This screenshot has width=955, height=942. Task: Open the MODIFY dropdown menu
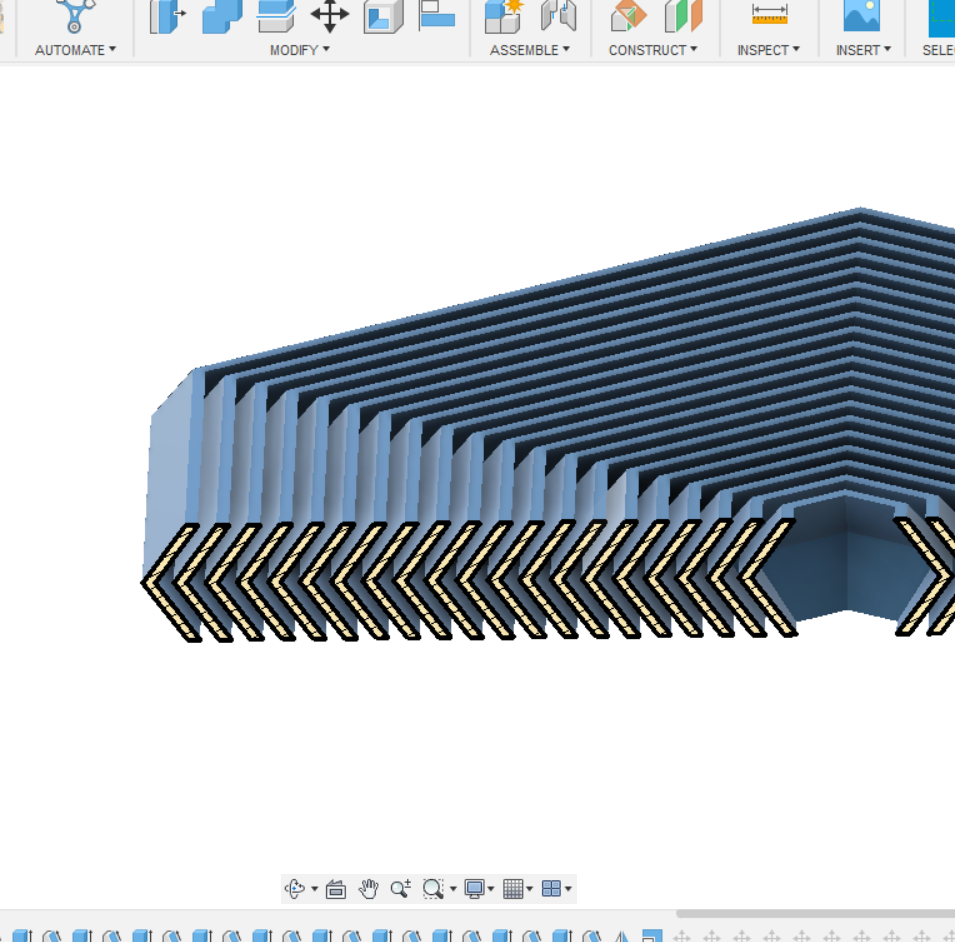click(299, 50)
